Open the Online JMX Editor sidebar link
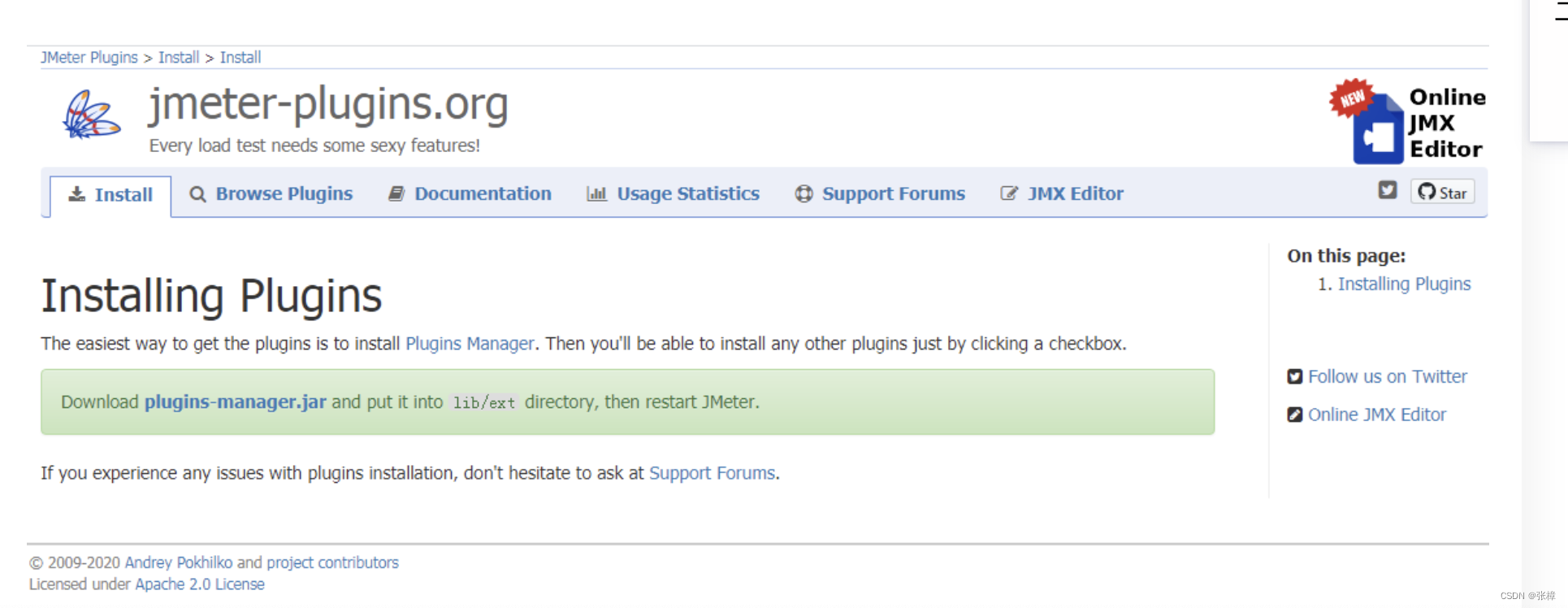 point(1377,415)
